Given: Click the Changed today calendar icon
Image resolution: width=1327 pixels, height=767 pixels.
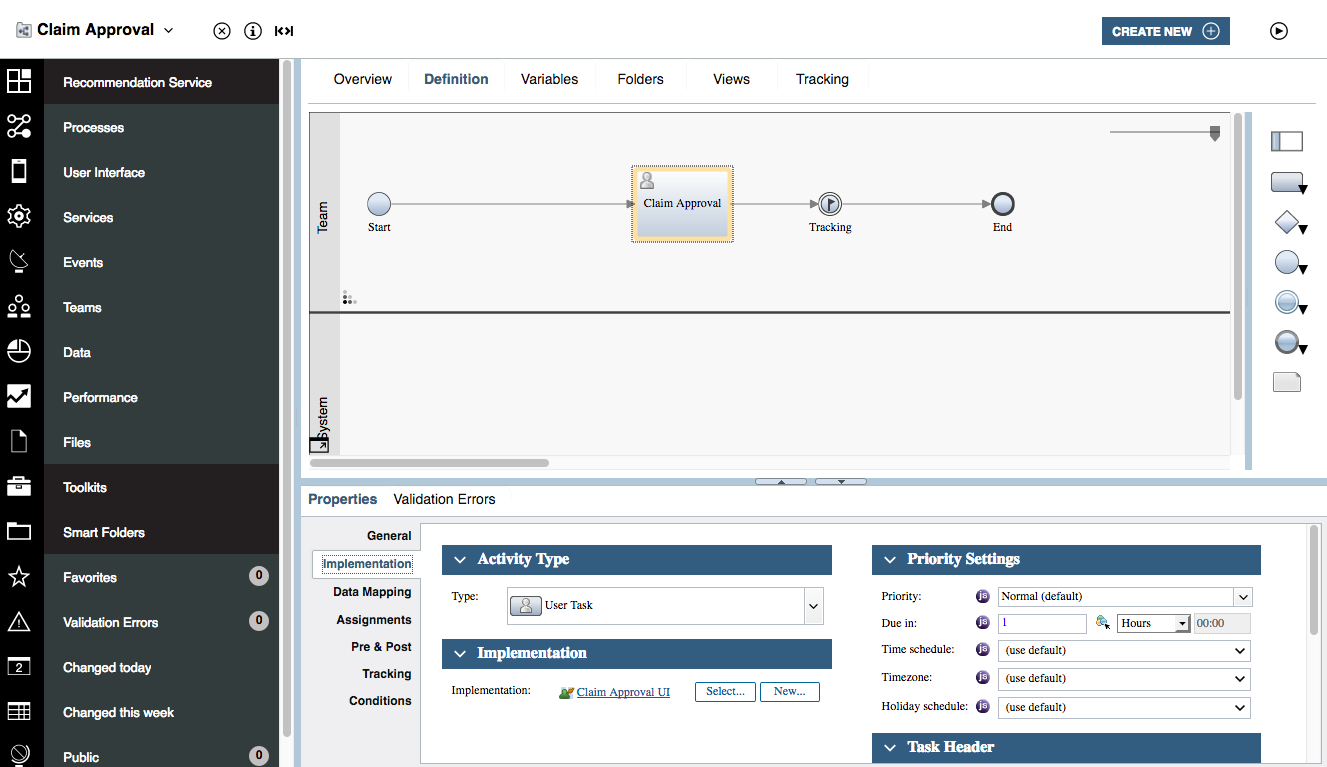Looking at the screenshot, I should click(x=19, y=666).
